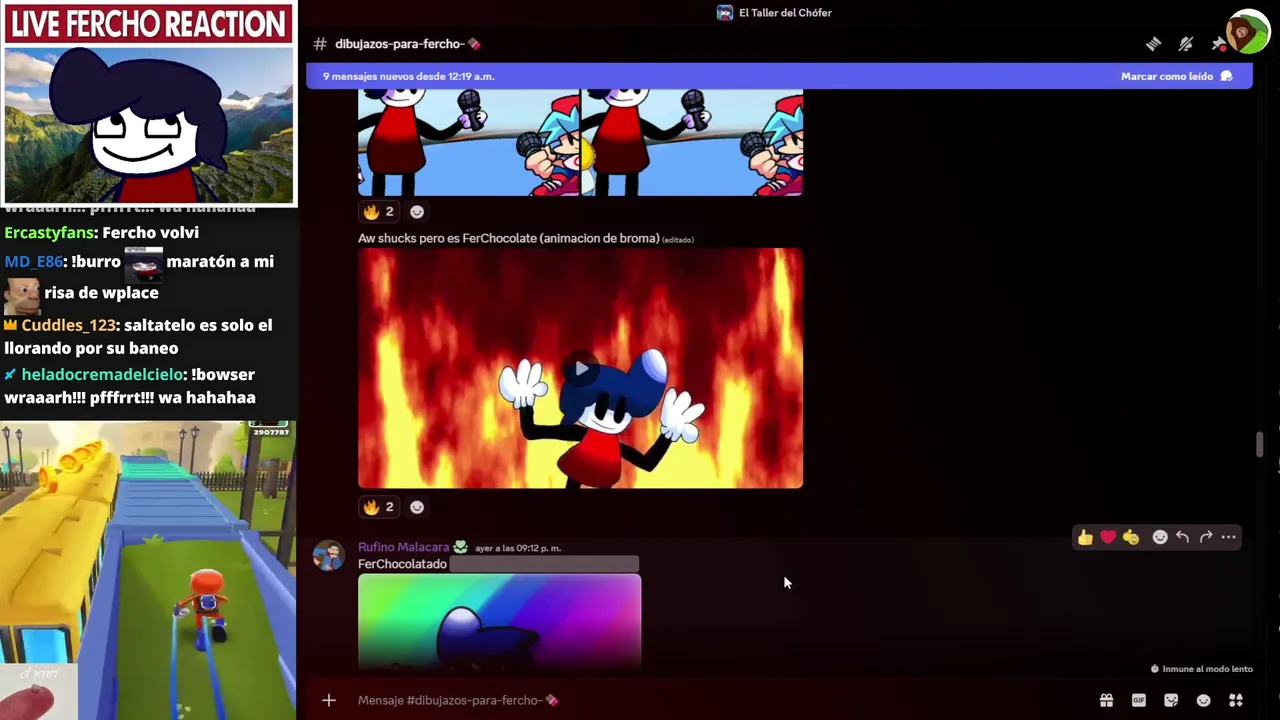The image size is (1280, 720).
Task: Click the chat scrollbar thumb
Action: click(1260, 445)
